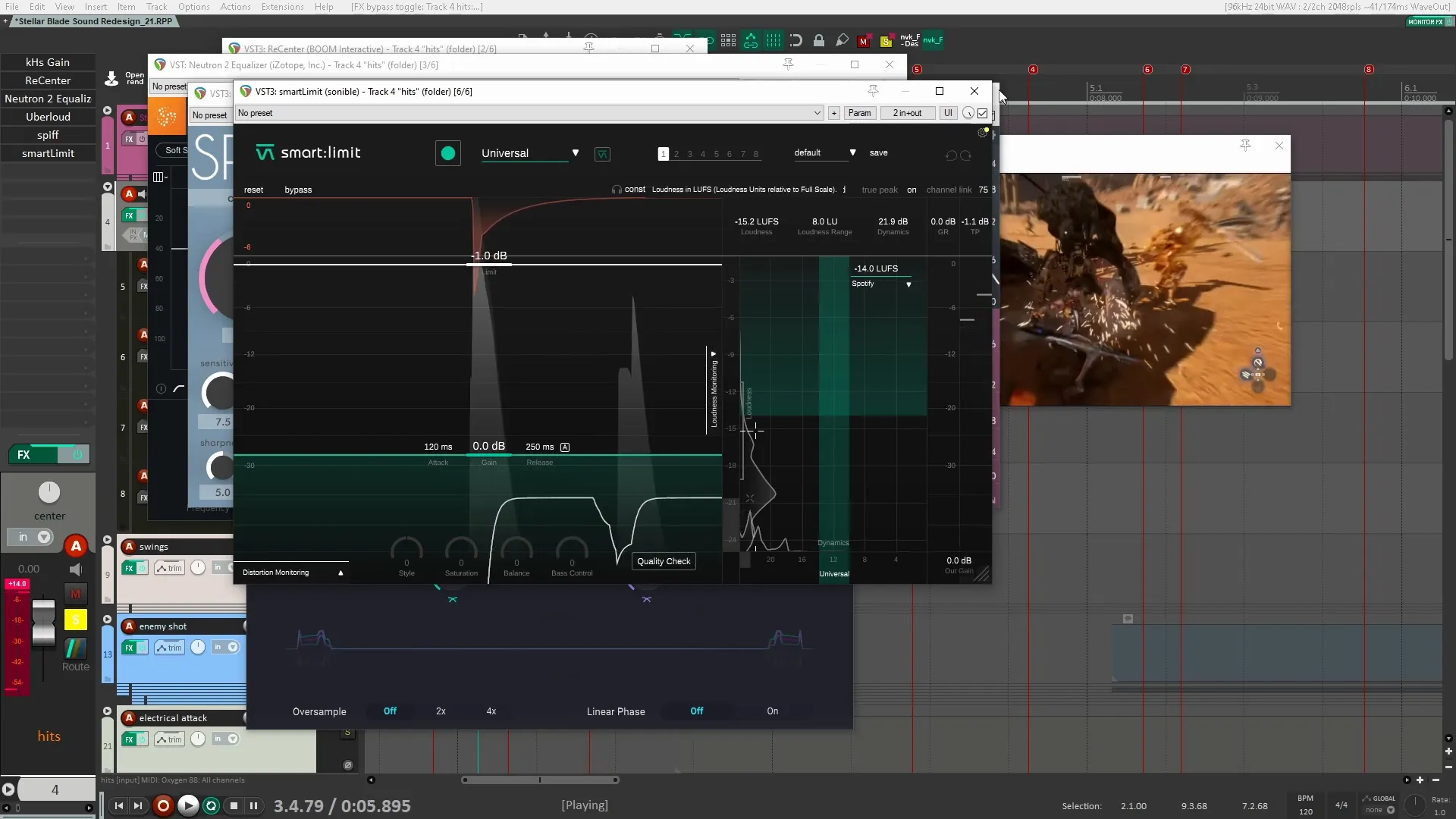Open trim envelope on swings track
This screenshot has width=1456, height=819.
[168, 566]
